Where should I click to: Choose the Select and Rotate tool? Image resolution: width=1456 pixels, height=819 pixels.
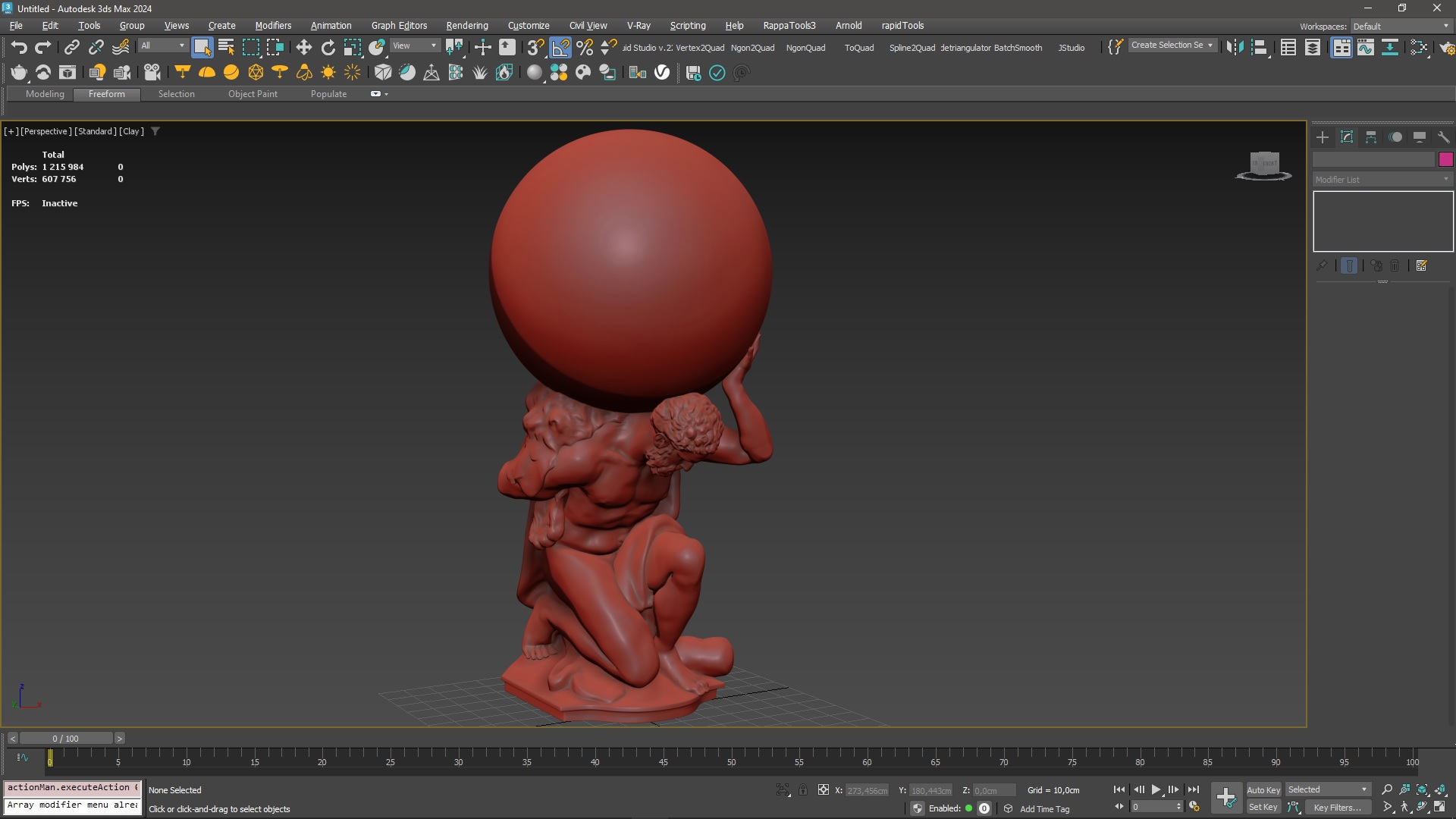pyautogui.click(x=328, y=47)
